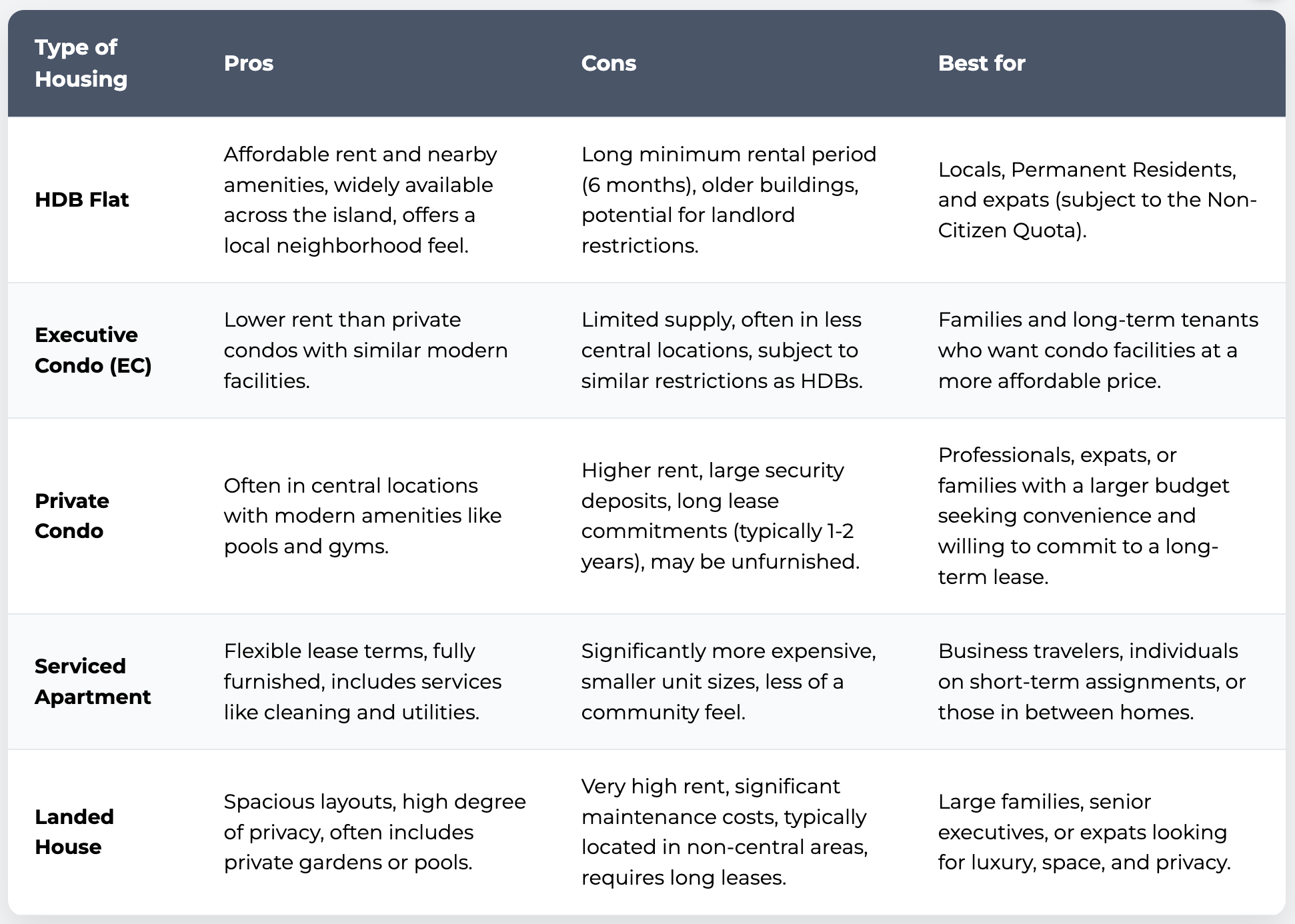Click the "Business travelers" best-for cell
Viewport: 1295px width, 924px height.
[1091, 681]
